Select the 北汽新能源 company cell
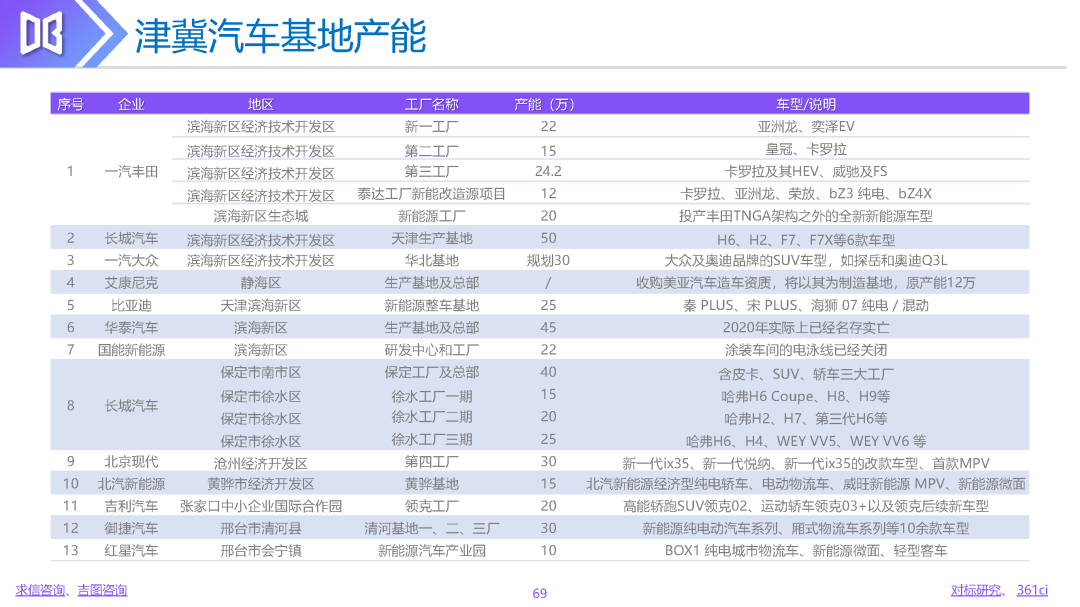The image size is (1080, 607). coord(131,484)
